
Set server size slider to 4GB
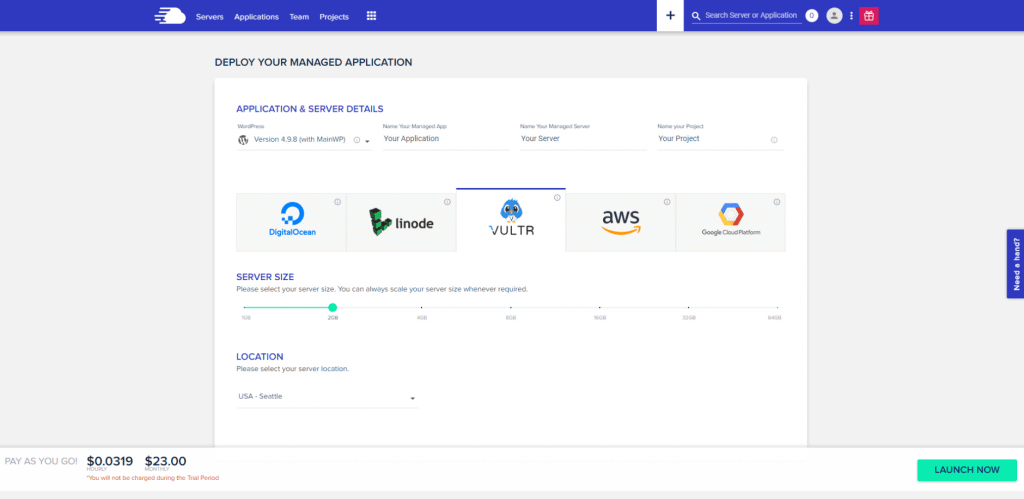tap(421, 308)
